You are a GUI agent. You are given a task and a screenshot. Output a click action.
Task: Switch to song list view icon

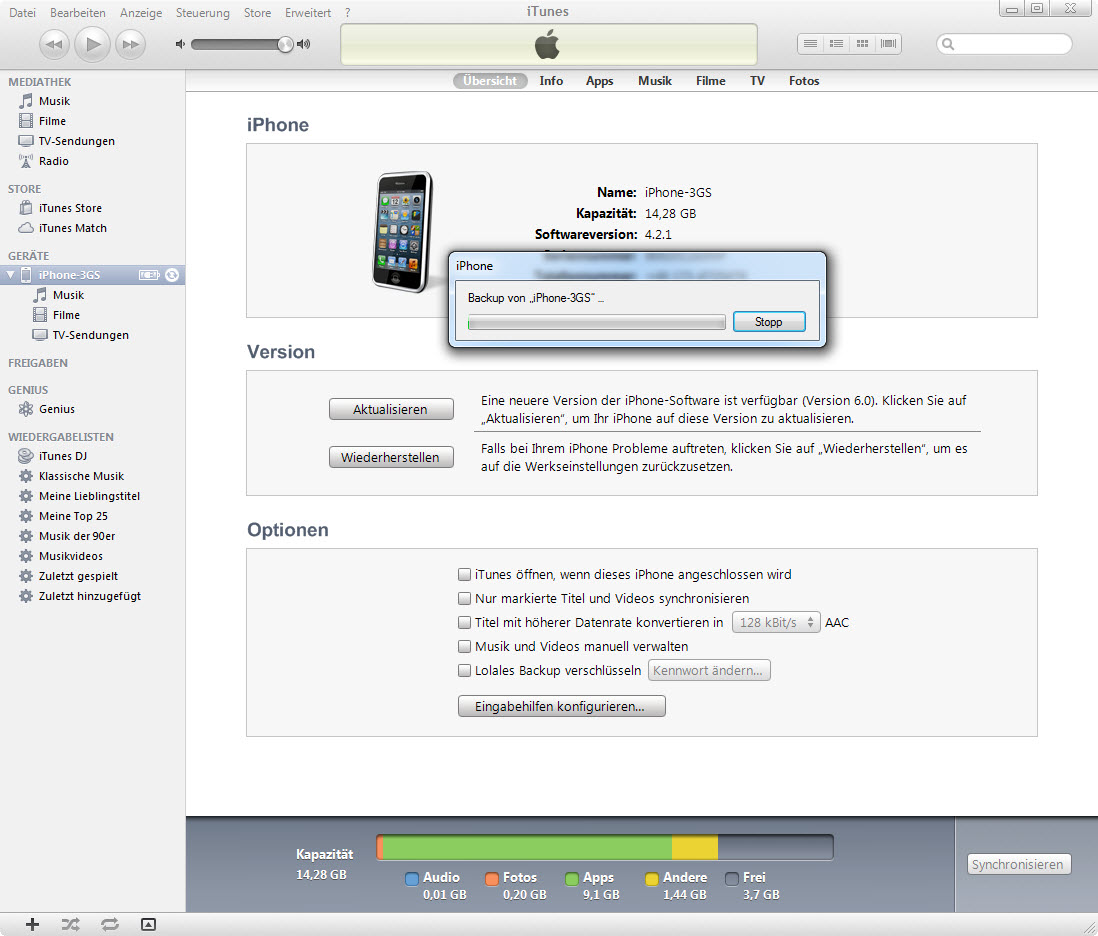810,43
